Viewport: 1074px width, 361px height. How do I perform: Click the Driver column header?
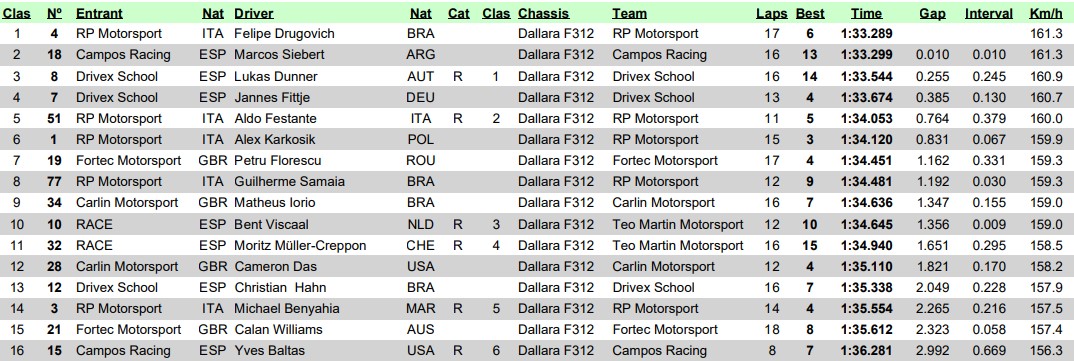point(254,13)
